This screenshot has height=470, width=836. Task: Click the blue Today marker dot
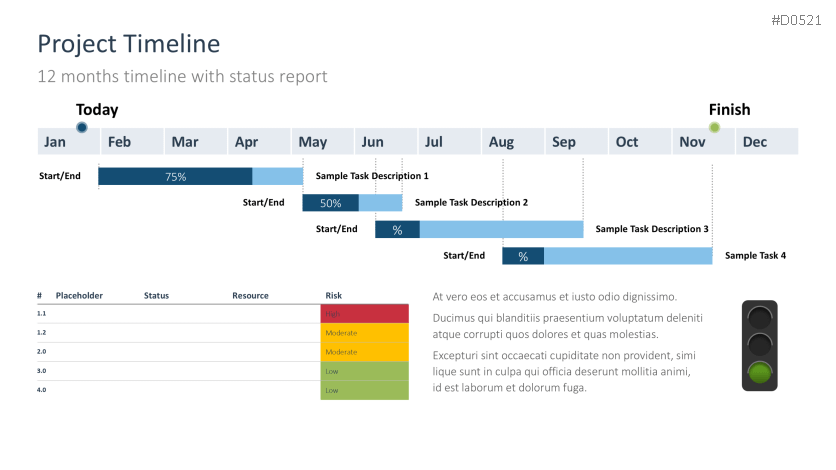[82, 127]
